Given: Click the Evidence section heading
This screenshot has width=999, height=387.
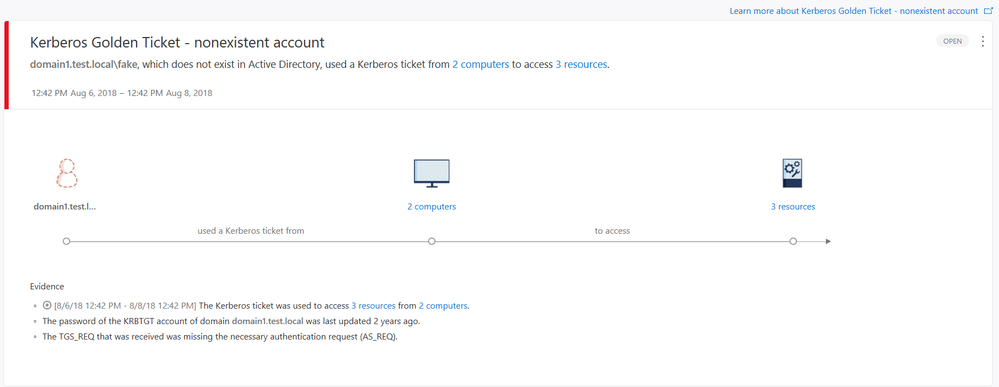Looking at the screenshot, I should tap(47, 287).
